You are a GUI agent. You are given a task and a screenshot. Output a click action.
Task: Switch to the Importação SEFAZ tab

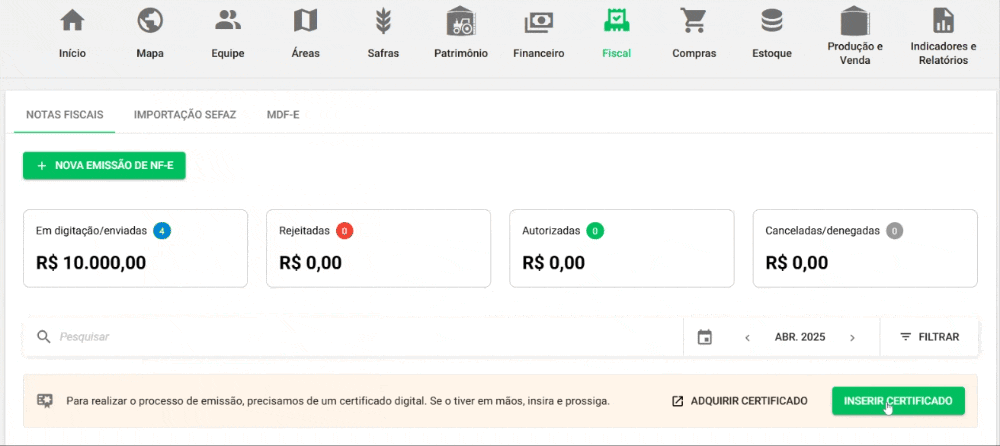(185, 115)
